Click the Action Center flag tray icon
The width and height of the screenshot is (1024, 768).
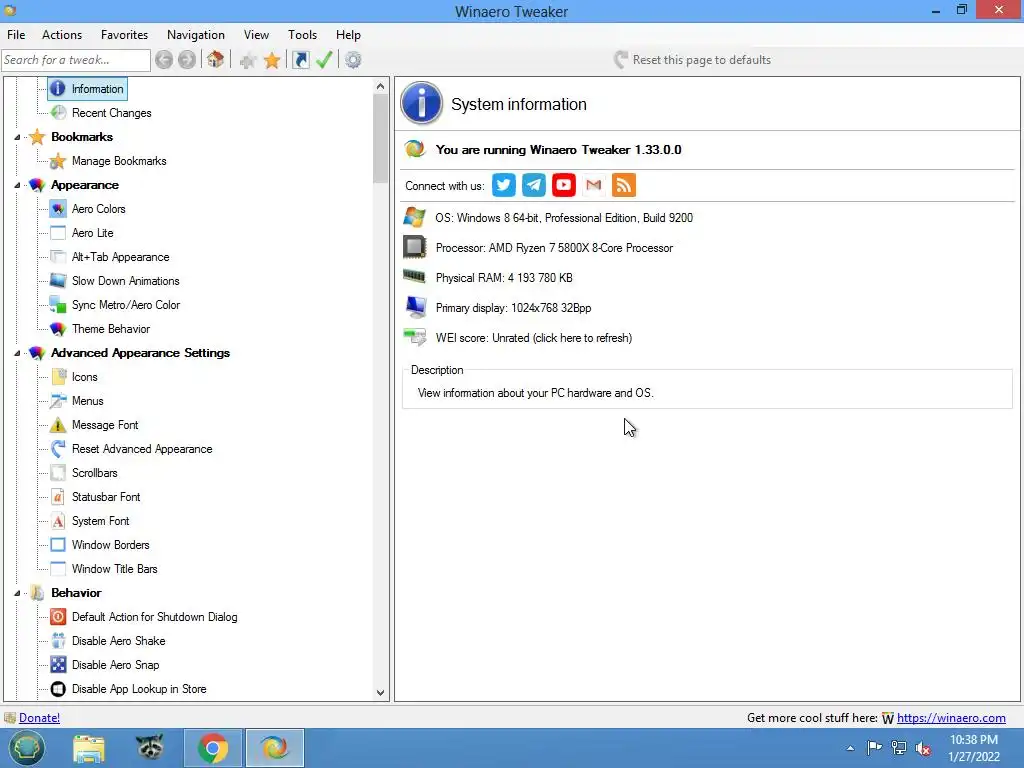pyautogui.click(x=874, y=748)
